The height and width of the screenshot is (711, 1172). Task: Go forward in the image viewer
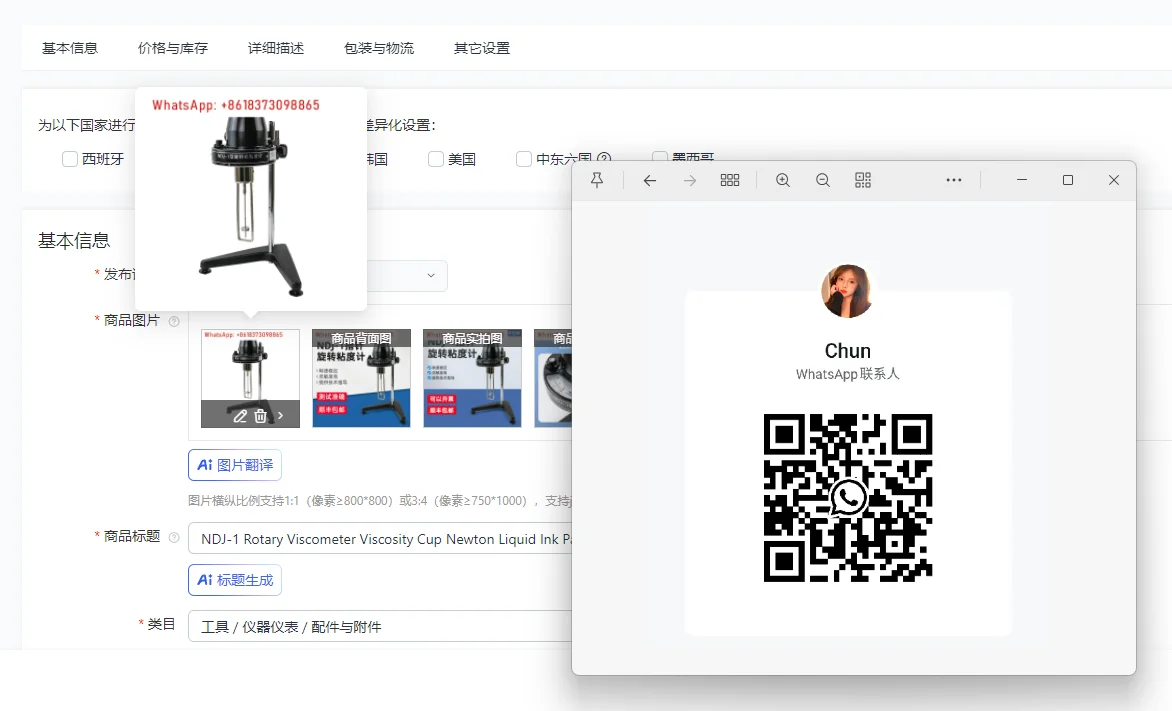coord(690,180)
